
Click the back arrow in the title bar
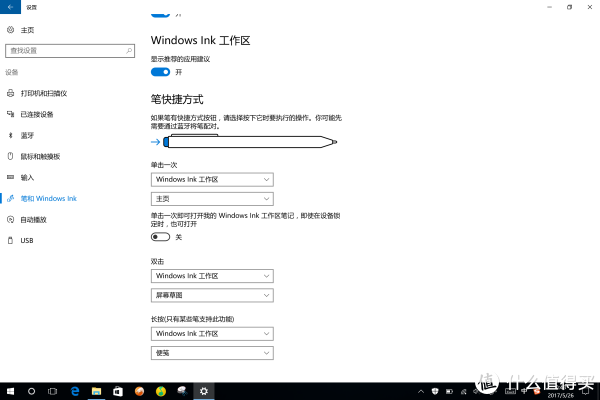click(x=10, y=7)
